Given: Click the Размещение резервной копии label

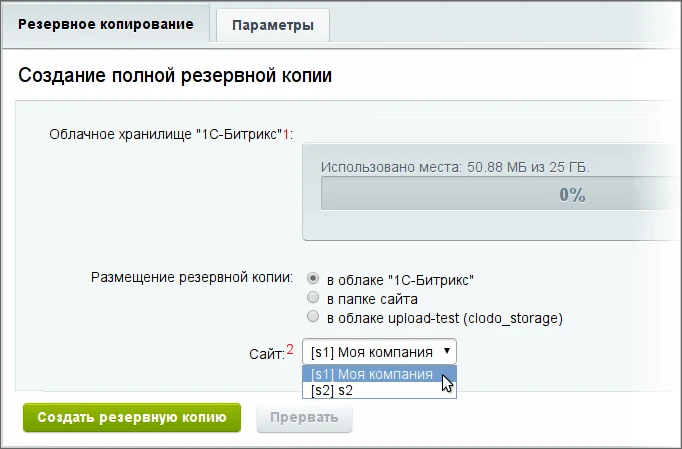Looking at the screenshot, I should (x=192, y=278).
